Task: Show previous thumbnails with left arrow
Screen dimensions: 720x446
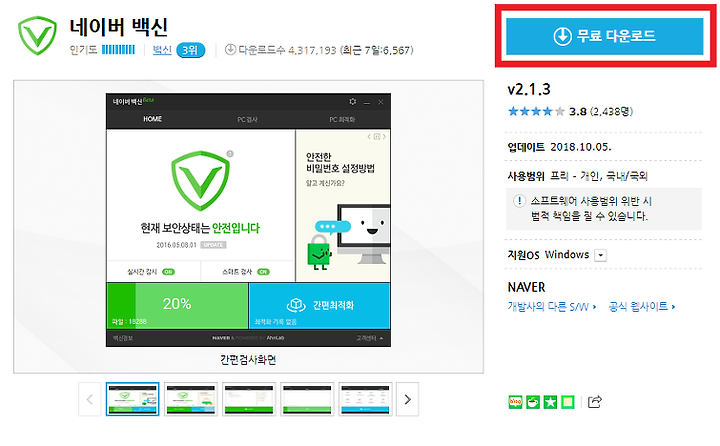Action: [x=90, y=399]
